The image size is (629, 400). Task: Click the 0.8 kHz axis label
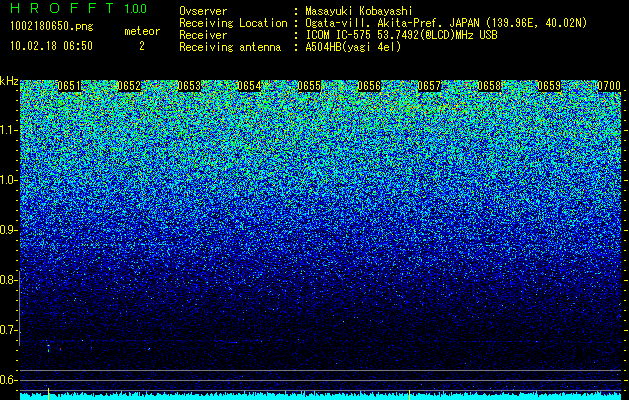pos(8,280)
